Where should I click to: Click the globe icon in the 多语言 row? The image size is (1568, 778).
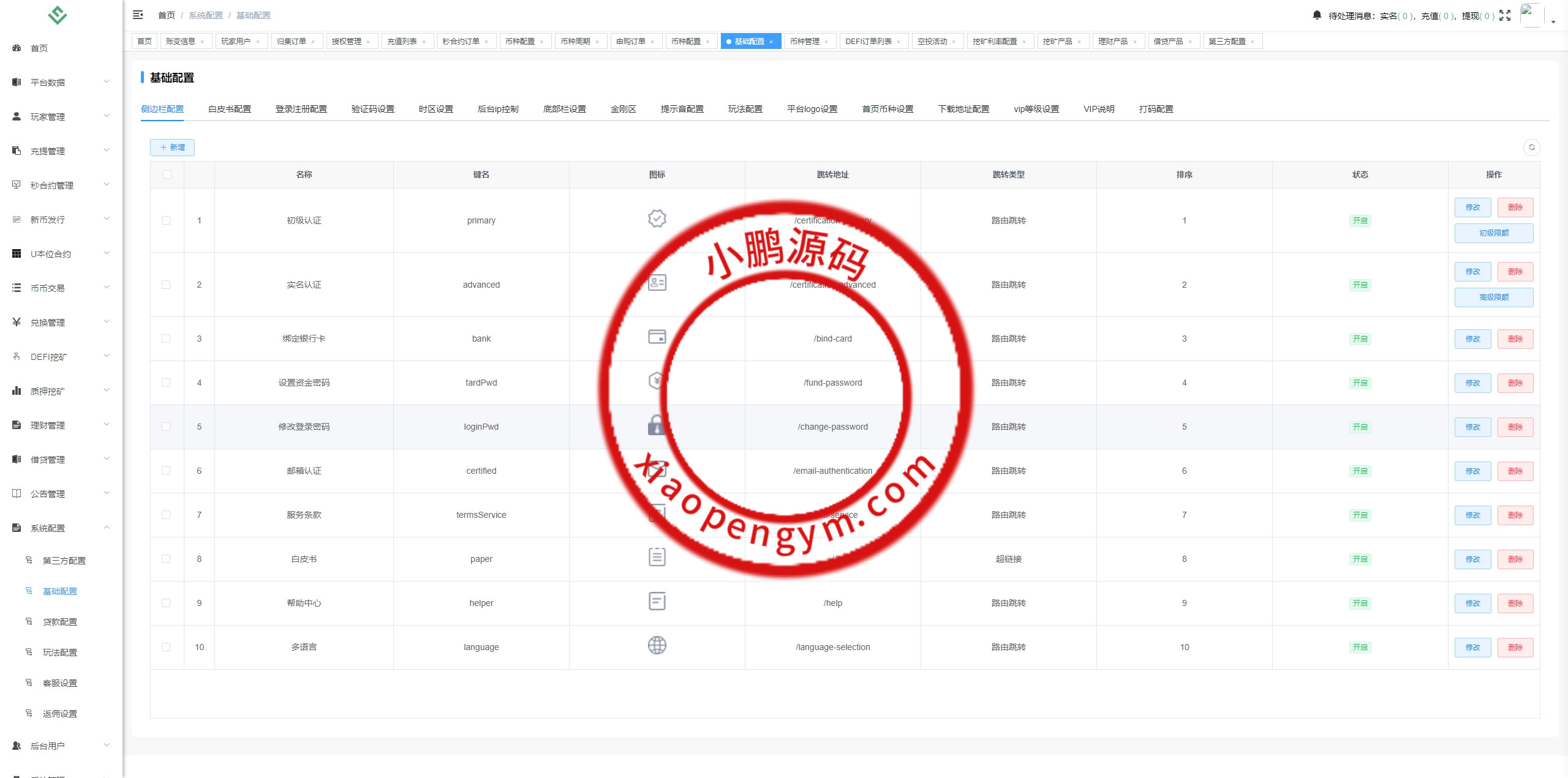pyautogui.click(x=657, y=645)
